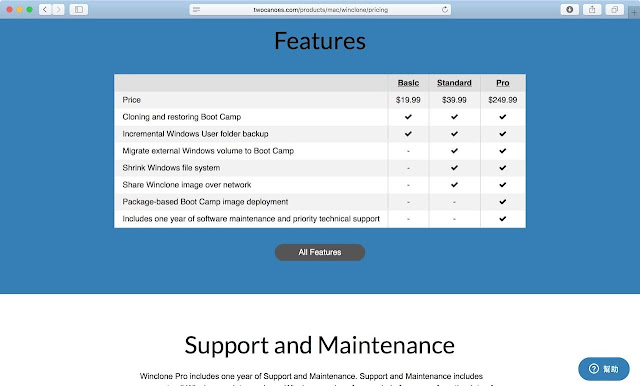Click the reader view icon in address bar
Viewport: 640px width, 386px height.
tap(196, 9)
